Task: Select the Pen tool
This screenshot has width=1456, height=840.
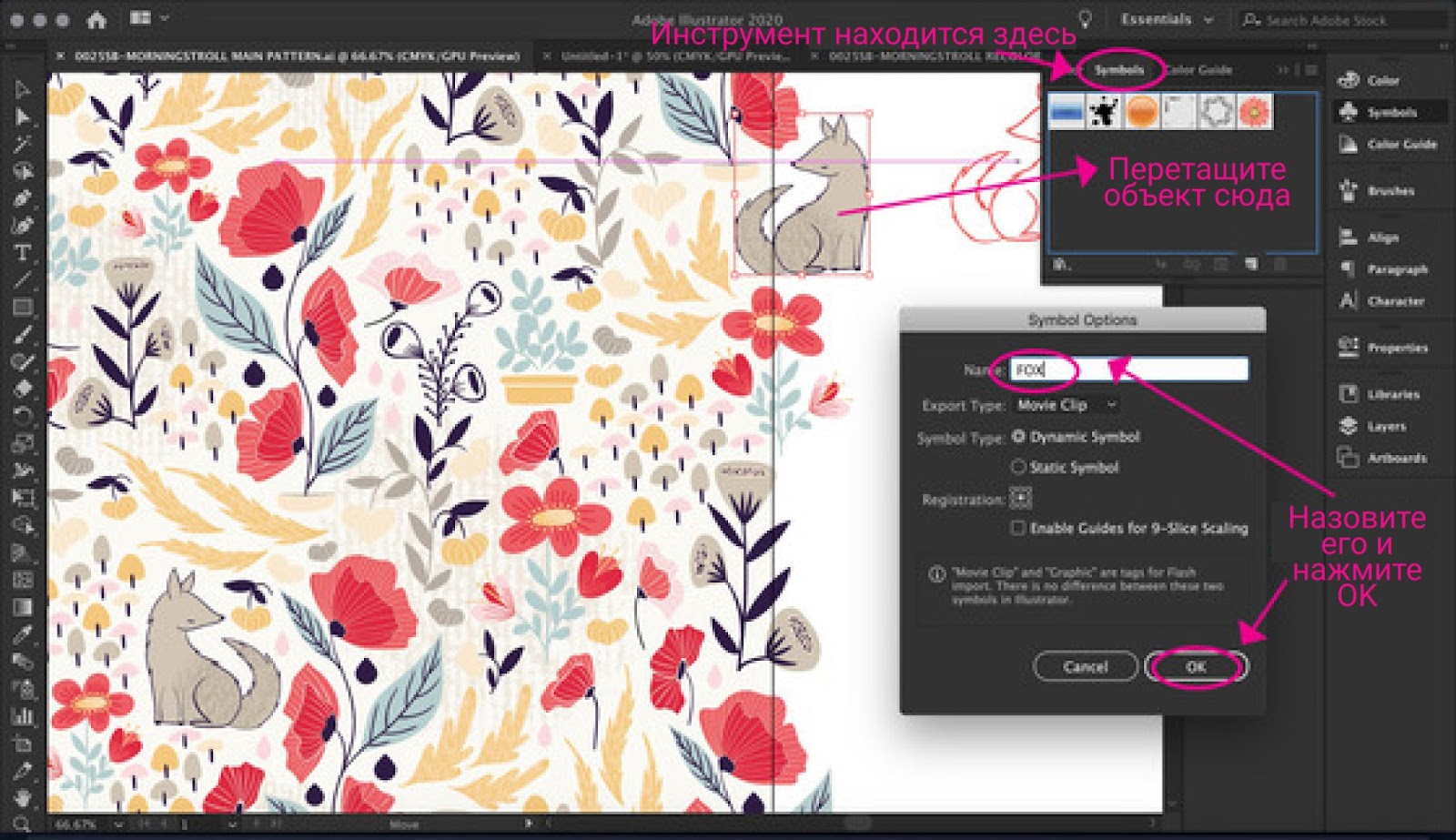Action: coord(23,198)
